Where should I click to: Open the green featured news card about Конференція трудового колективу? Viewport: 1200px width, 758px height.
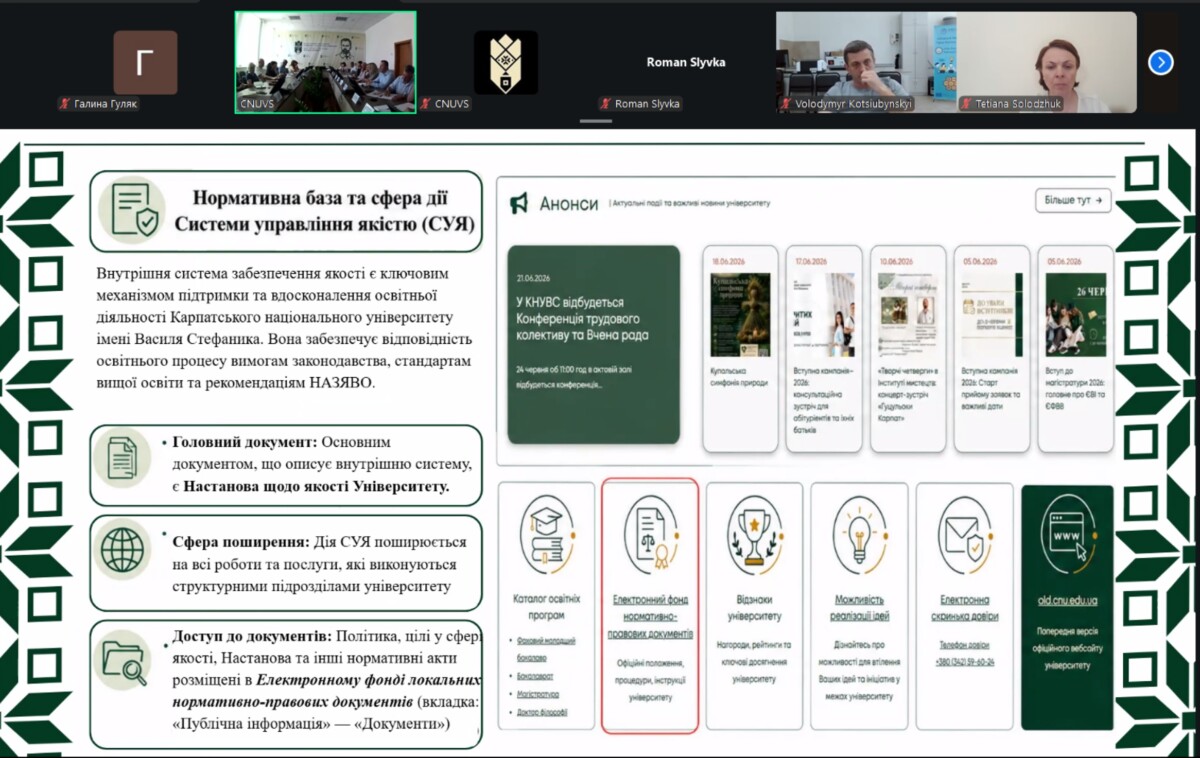593,345
